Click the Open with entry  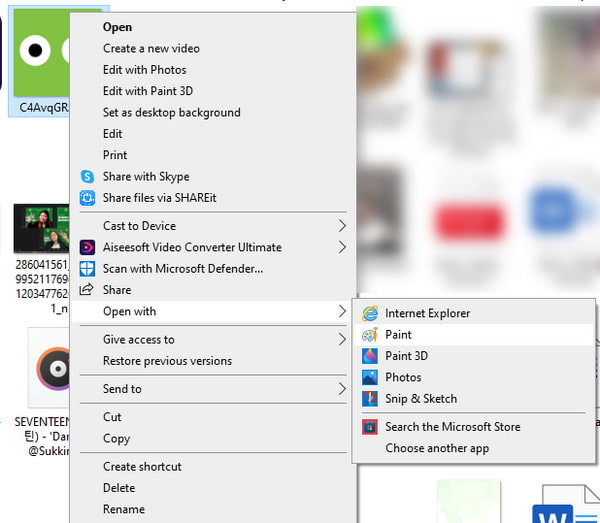tap(214, 311)
